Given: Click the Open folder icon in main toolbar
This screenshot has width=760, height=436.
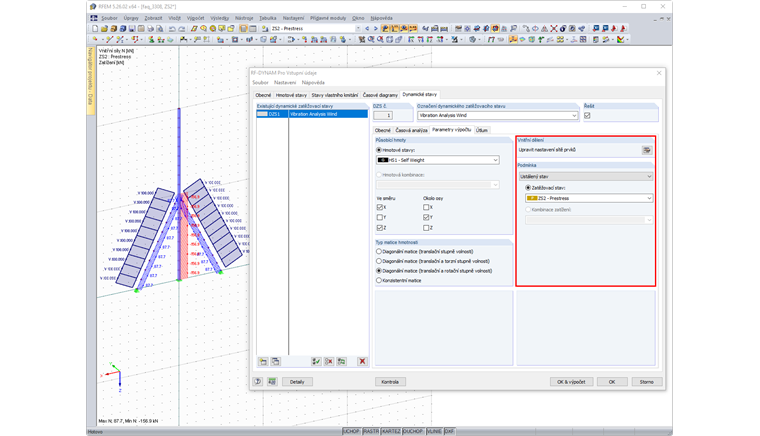Looking at the screenshot, I should point(104,29).
